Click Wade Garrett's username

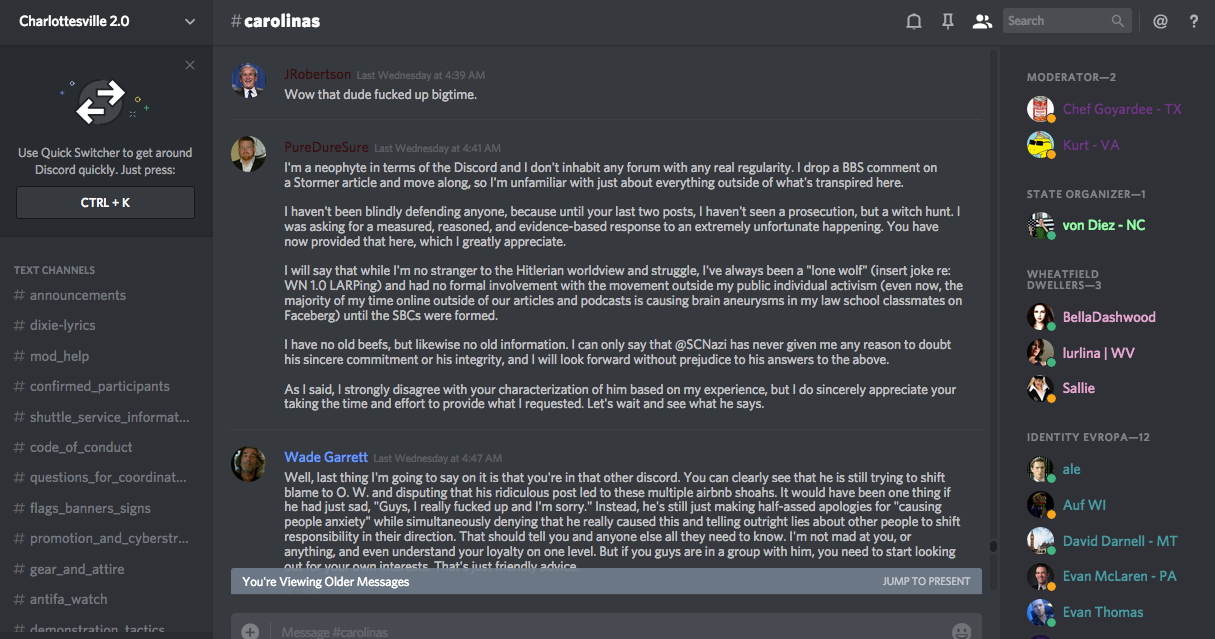[x=326, y=457]
